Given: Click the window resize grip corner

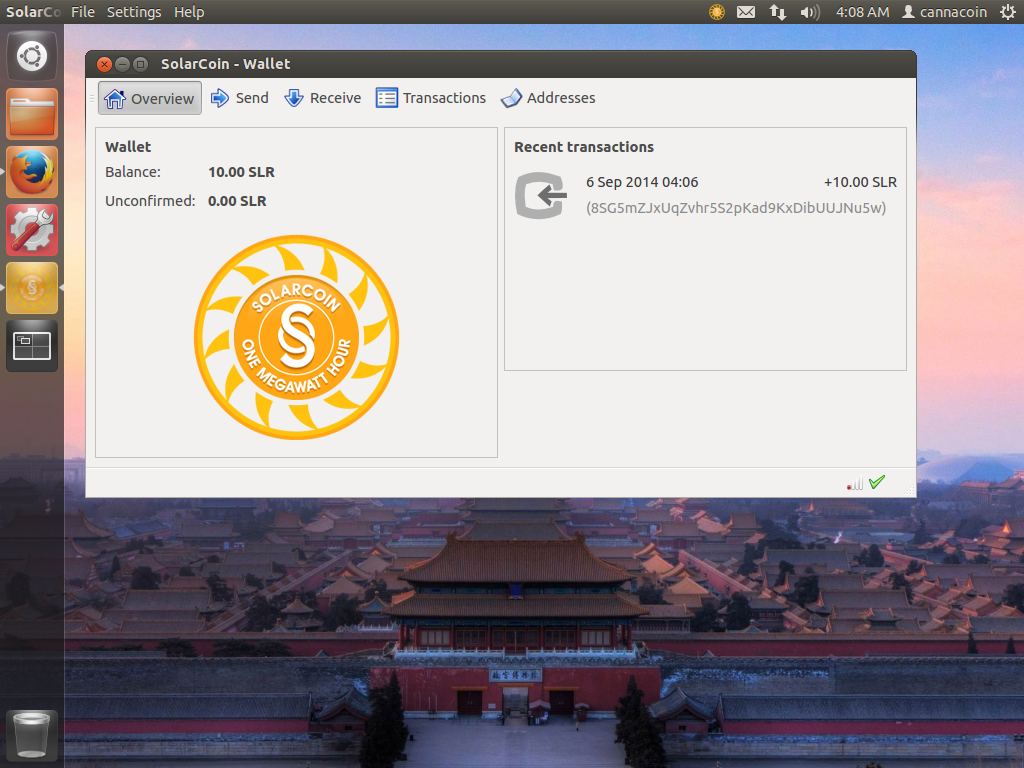Looking at the screenshot, I should [909, 490].
